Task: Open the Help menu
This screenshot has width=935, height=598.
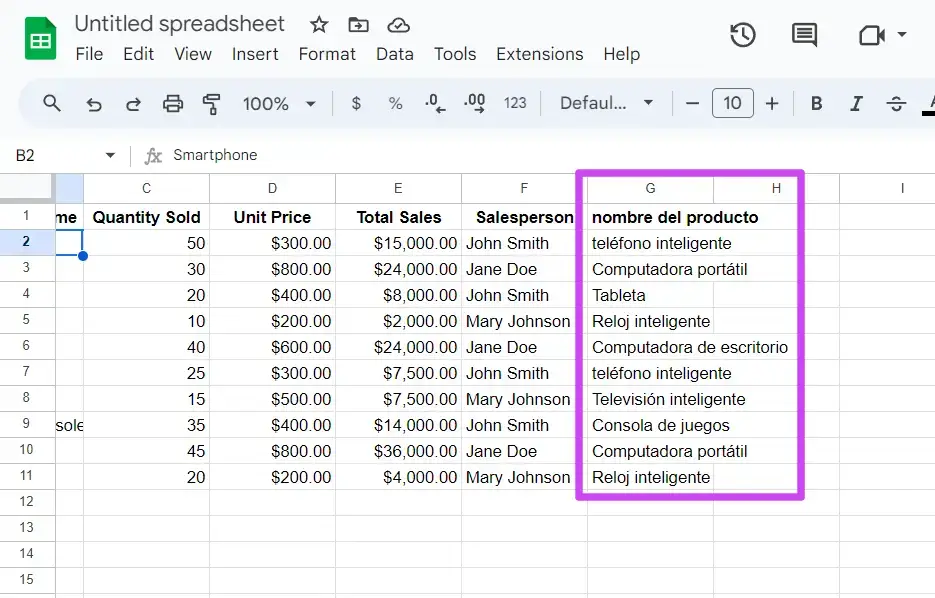Action: point(621,54)
